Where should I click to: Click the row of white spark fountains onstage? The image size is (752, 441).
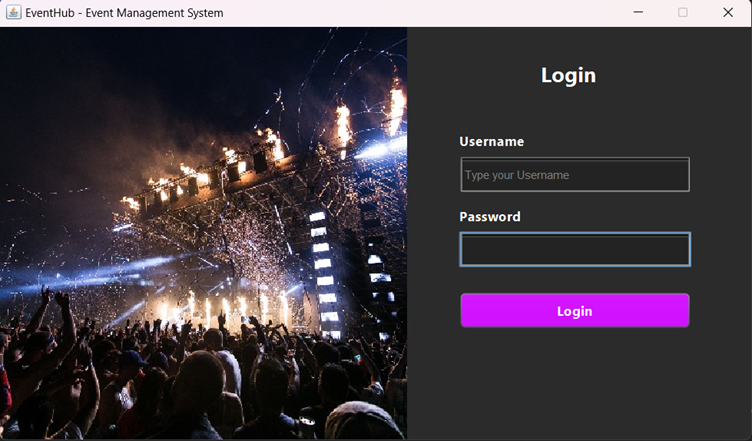pos(225,309)
